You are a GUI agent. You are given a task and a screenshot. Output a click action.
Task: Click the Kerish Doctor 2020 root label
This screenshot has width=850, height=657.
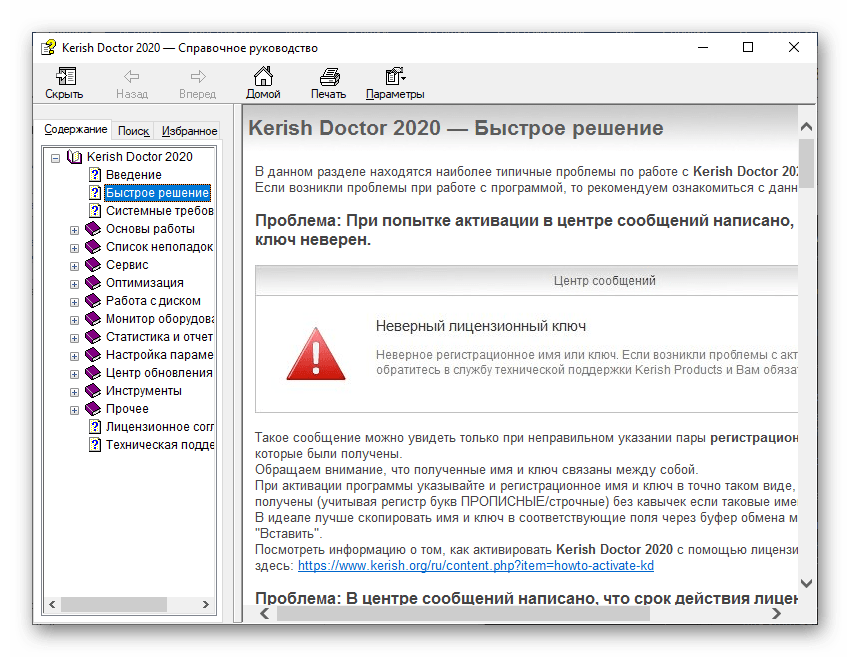(x=139, y=157)
